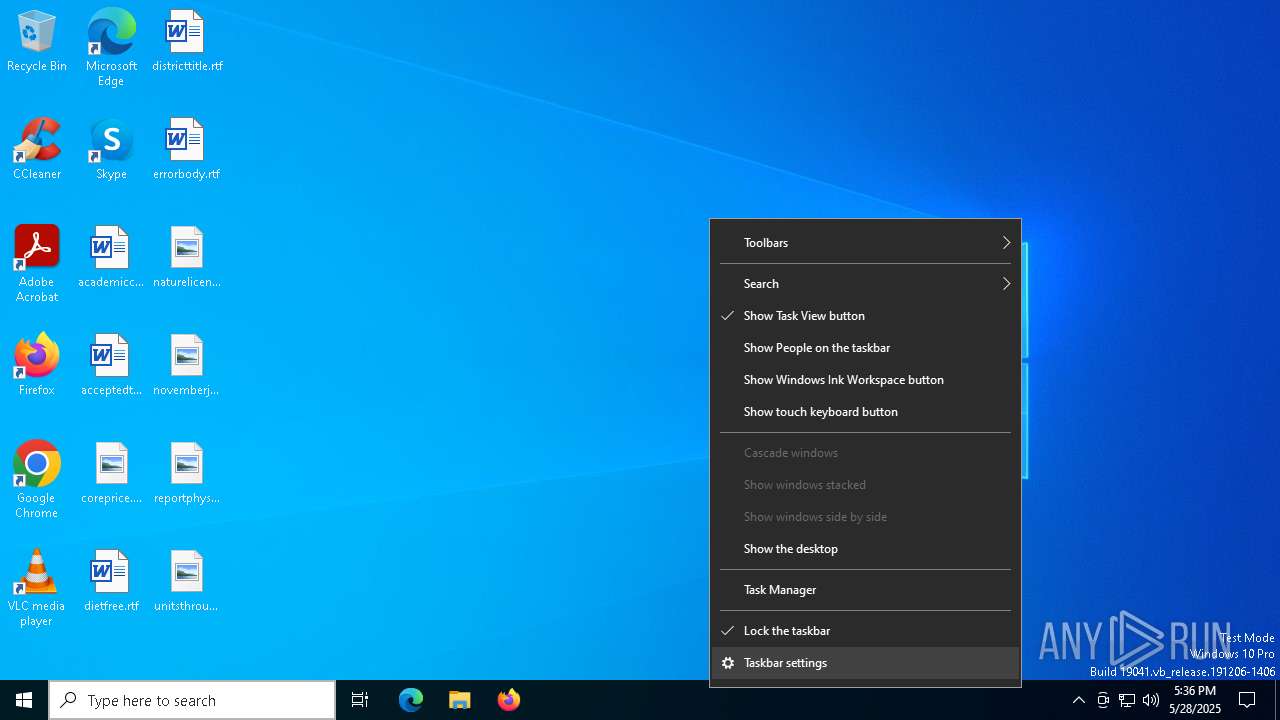
Task: Select the Firefox desktop shortcut
Action: [37, 365]
